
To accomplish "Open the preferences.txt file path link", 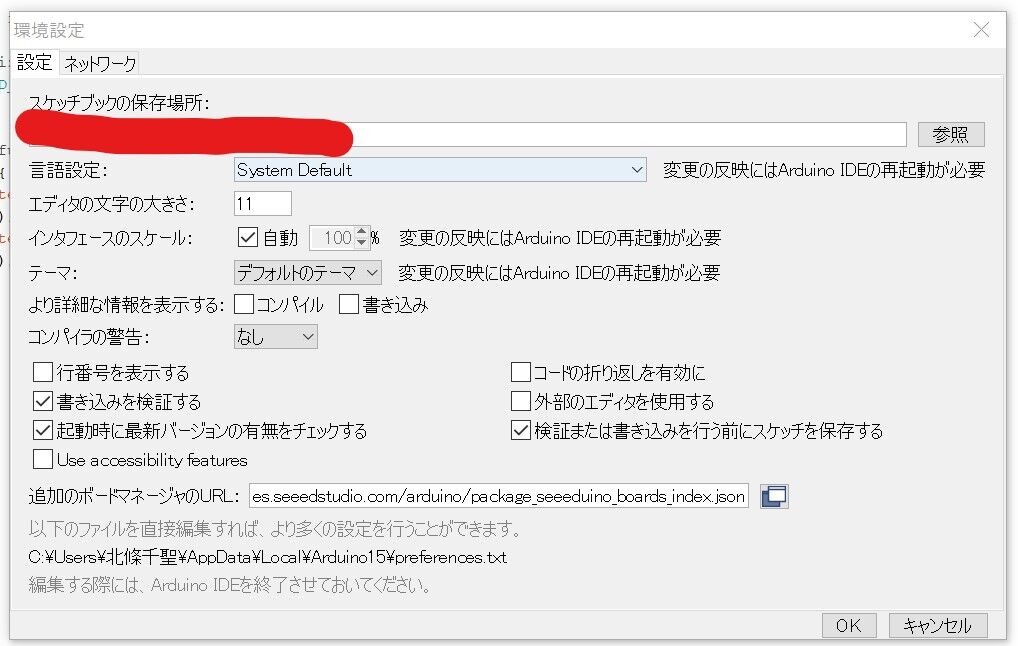I will pos(267,557).
